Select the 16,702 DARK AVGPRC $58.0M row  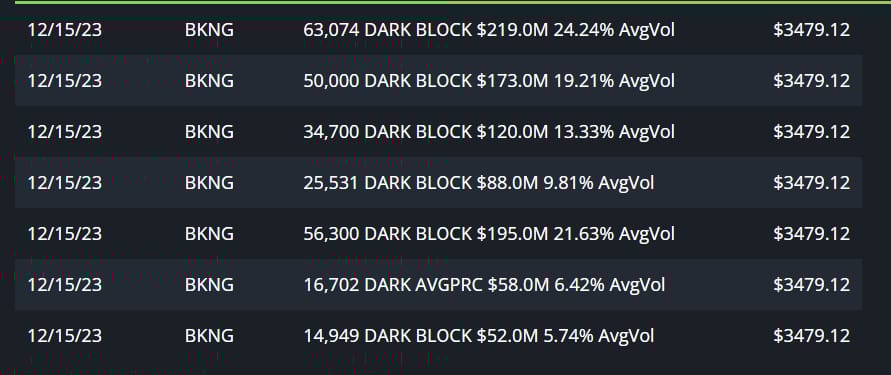pos(438,285)
